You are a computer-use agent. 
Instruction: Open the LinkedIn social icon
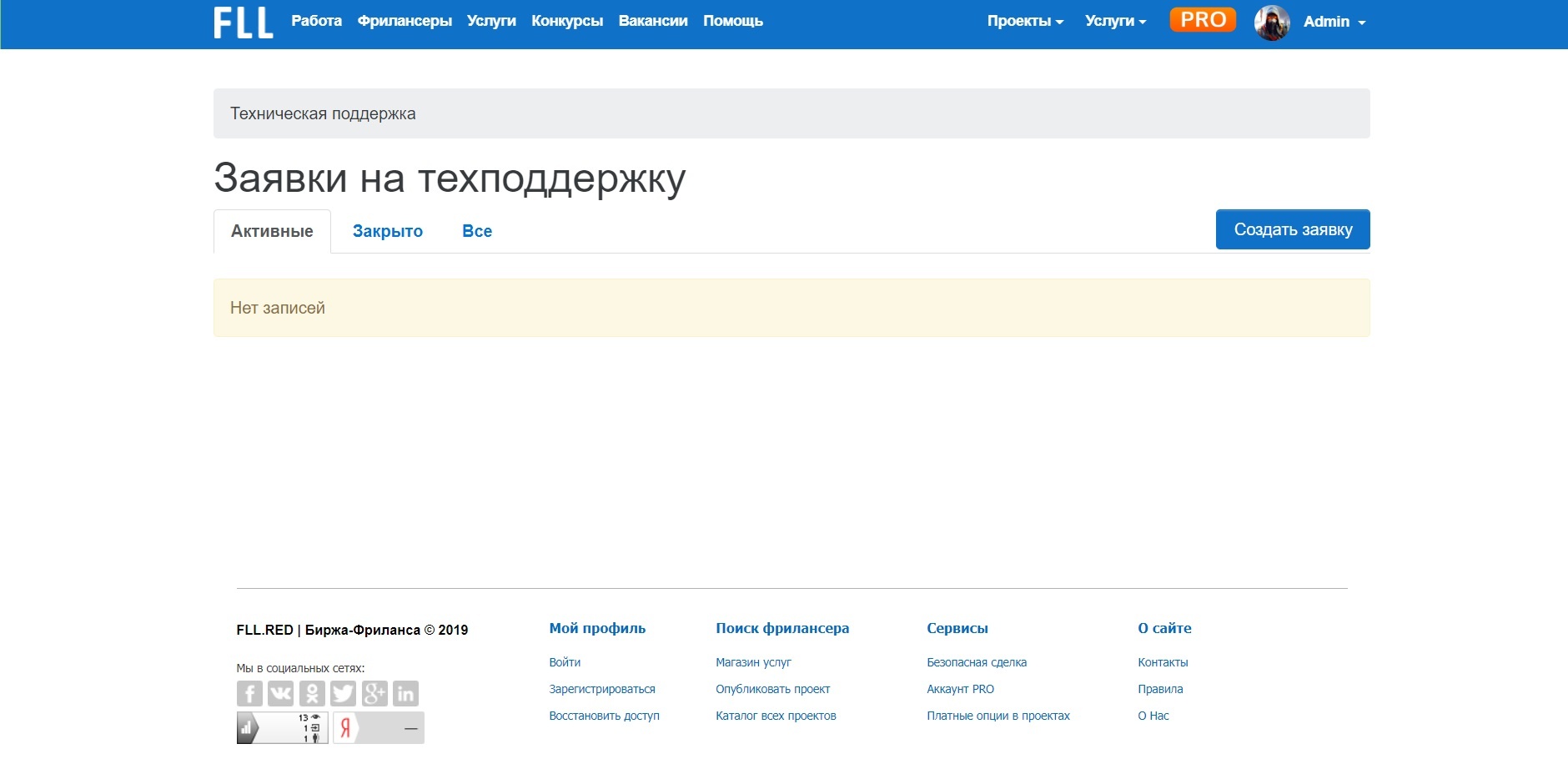[405, 693]
